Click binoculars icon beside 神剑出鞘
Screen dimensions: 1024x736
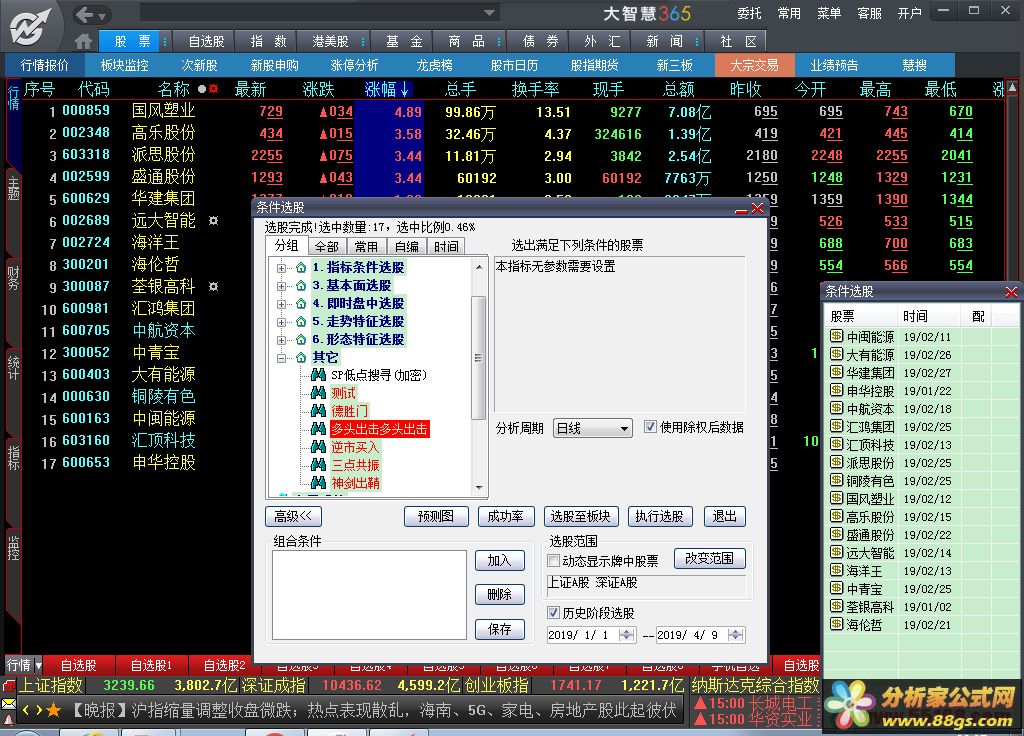pyautogui.click(x=318, y=483)
